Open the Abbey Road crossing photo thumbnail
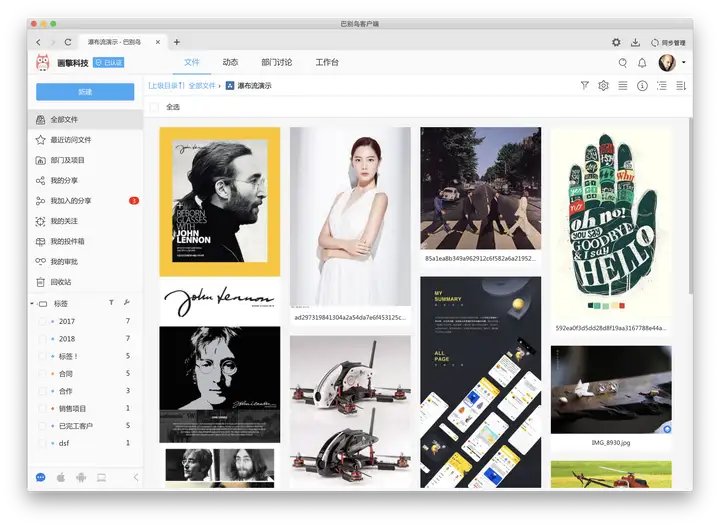 pyautogui.click(x=480, y=188)
